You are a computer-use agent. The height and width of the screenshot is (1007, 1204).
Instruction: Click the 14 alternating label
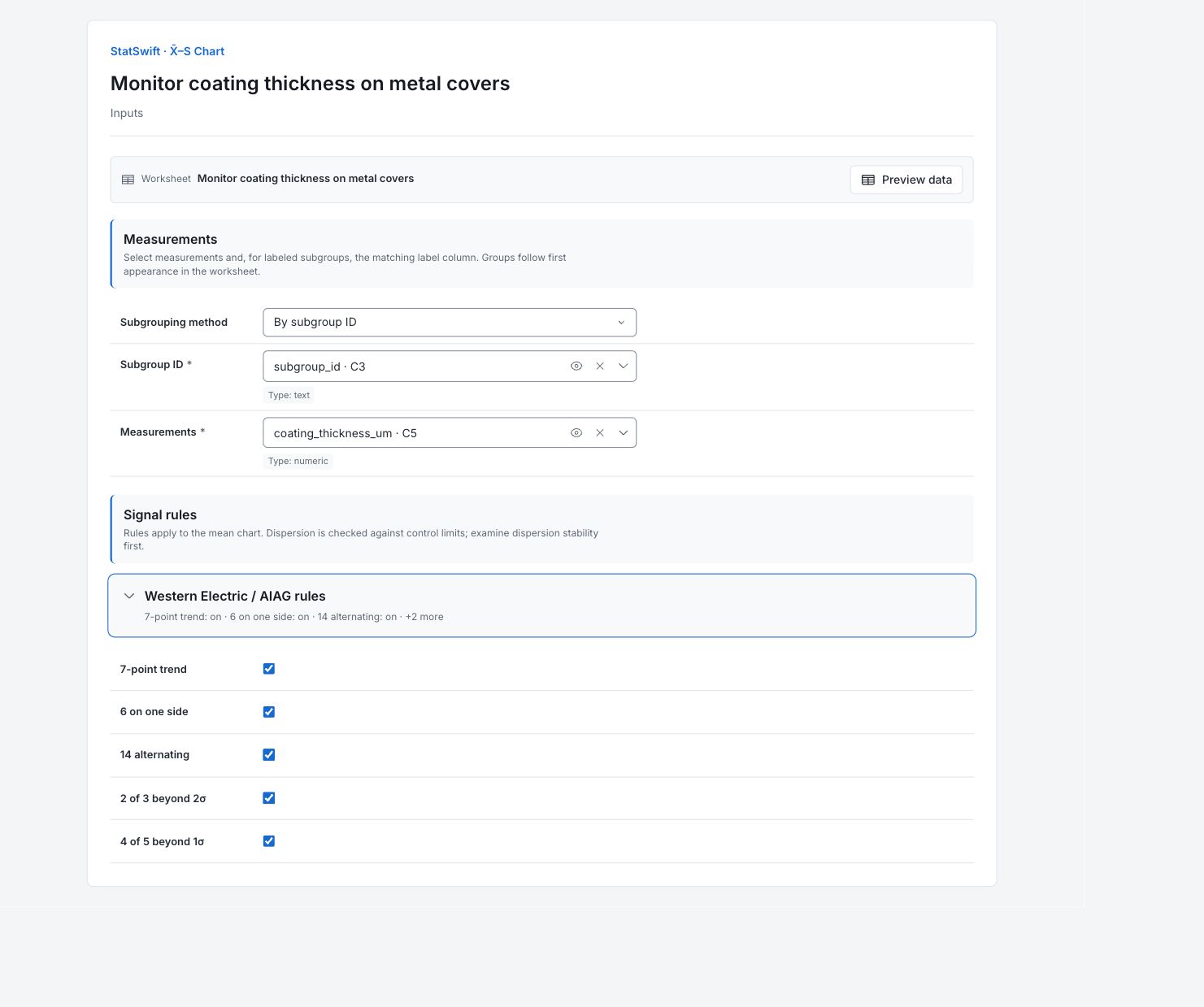154,755
